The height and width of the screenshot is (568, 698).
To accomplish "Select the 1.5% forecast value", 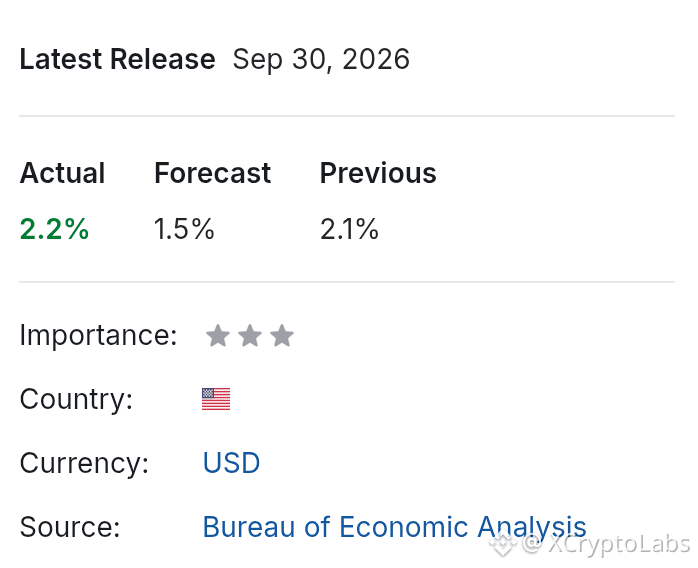I will [184, 229].
